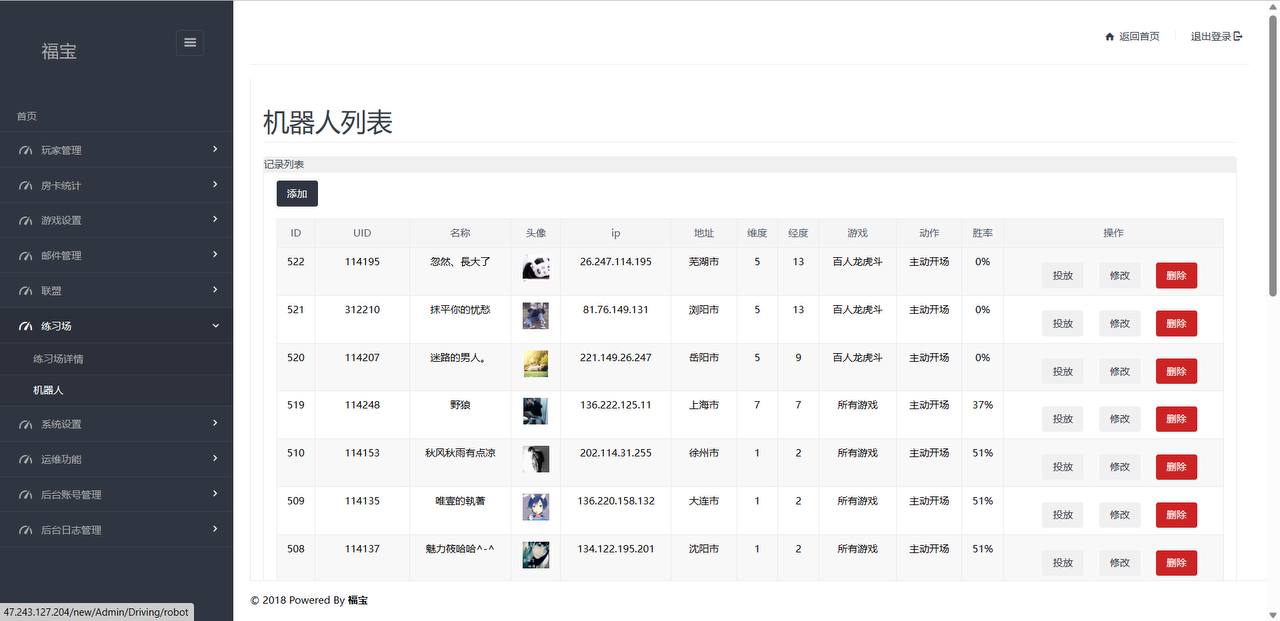The height and width of the screenshot is (621, 1280).
Task: Expand 房卡统计 chevron arrow
Action: pos(215,184)
